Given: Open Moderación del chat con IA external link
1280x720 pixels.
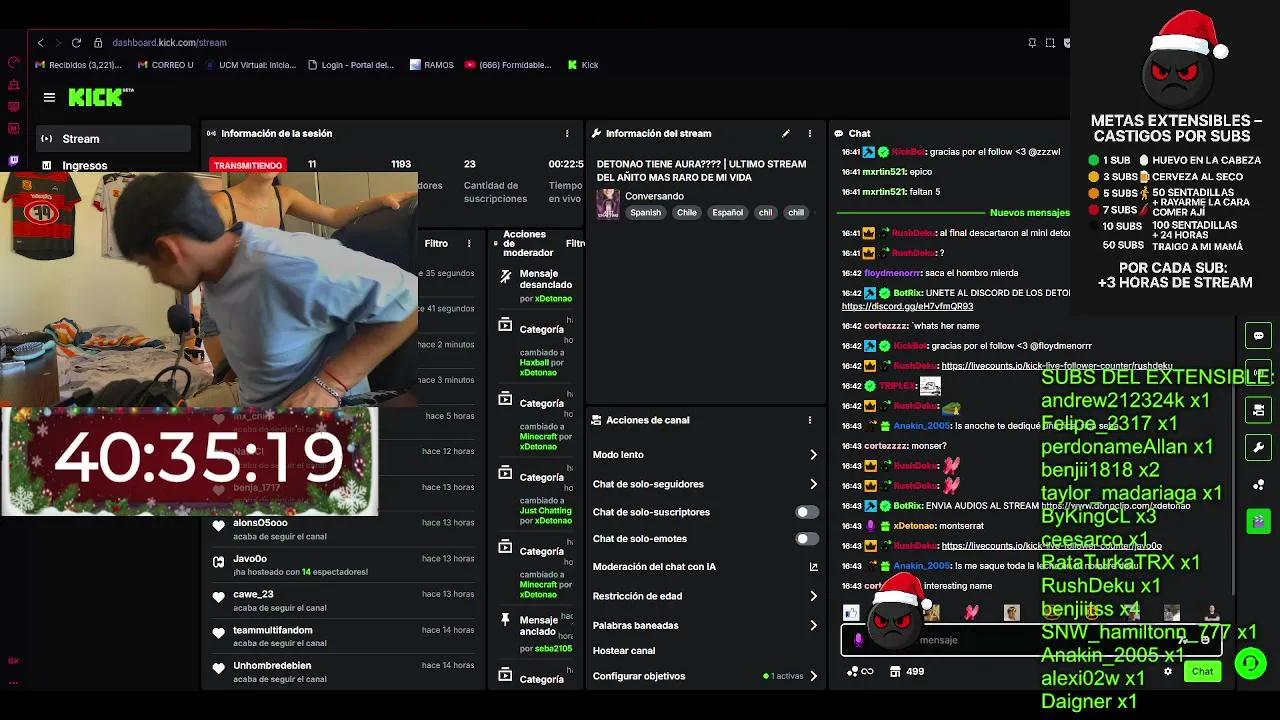Looking at the screenshot, I should pos(813,567).
